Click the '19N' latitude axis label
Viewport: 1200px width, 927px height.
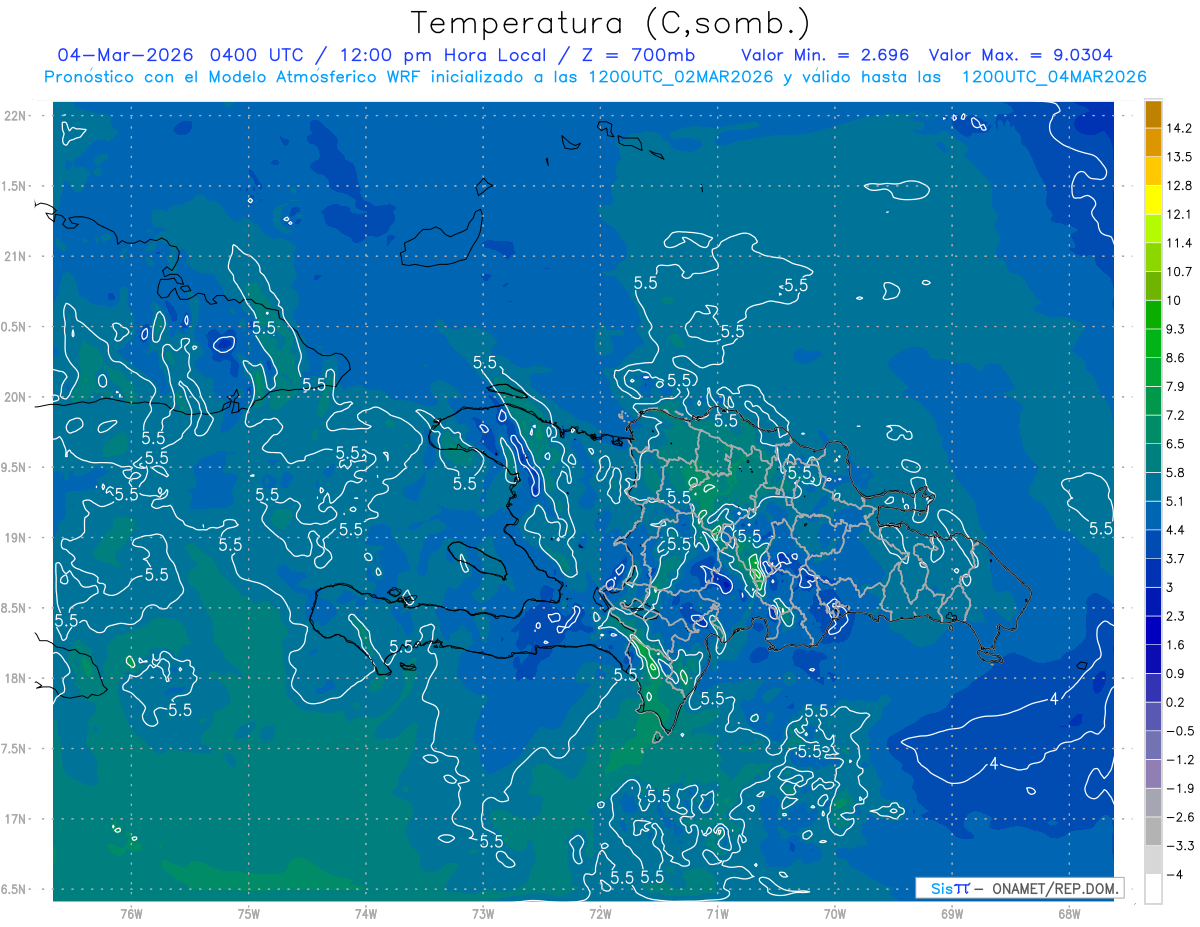click(x=17, y=538)
